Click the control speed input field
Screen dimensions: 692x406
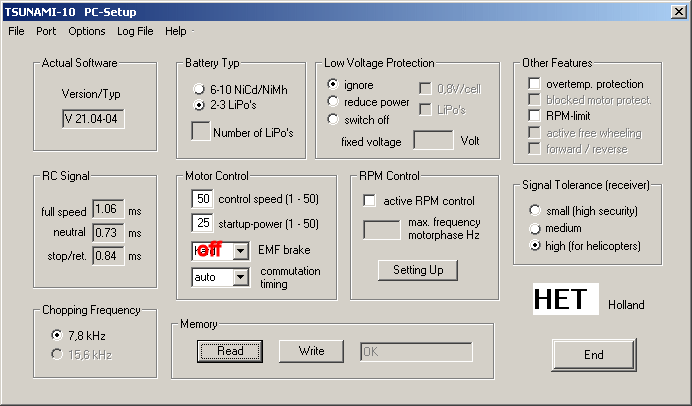(x=203, y=199)
